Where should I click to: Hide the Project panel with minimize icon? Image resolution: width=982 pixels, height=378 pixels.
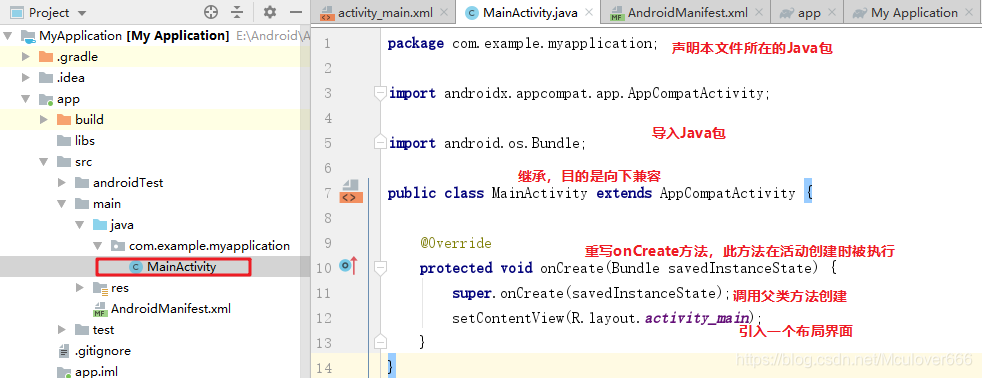[x=296, y=12]
